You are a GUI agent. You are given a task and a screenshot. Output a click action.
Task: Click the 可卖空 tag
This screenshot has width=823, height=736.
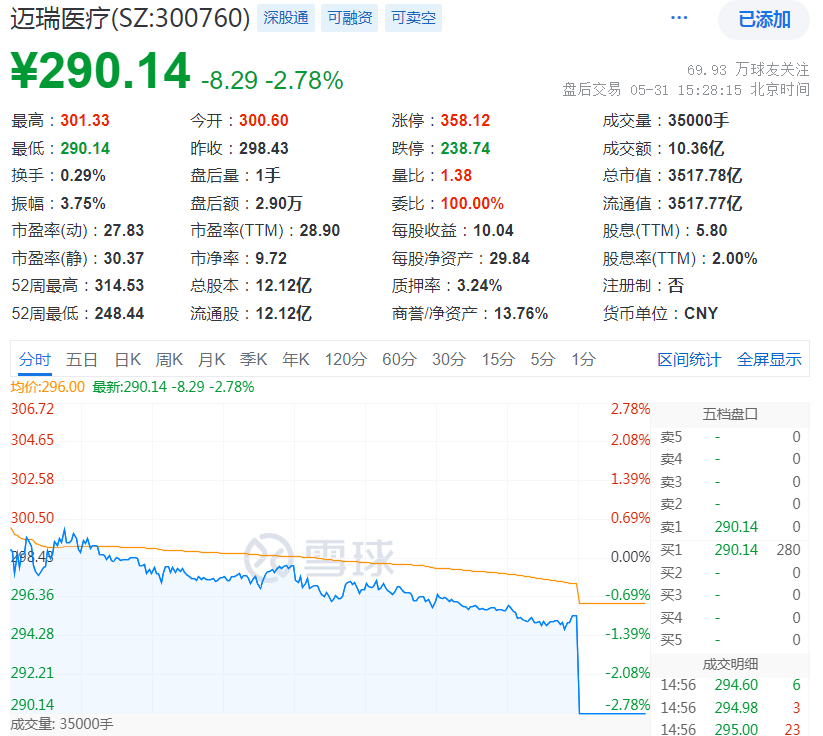414,18
